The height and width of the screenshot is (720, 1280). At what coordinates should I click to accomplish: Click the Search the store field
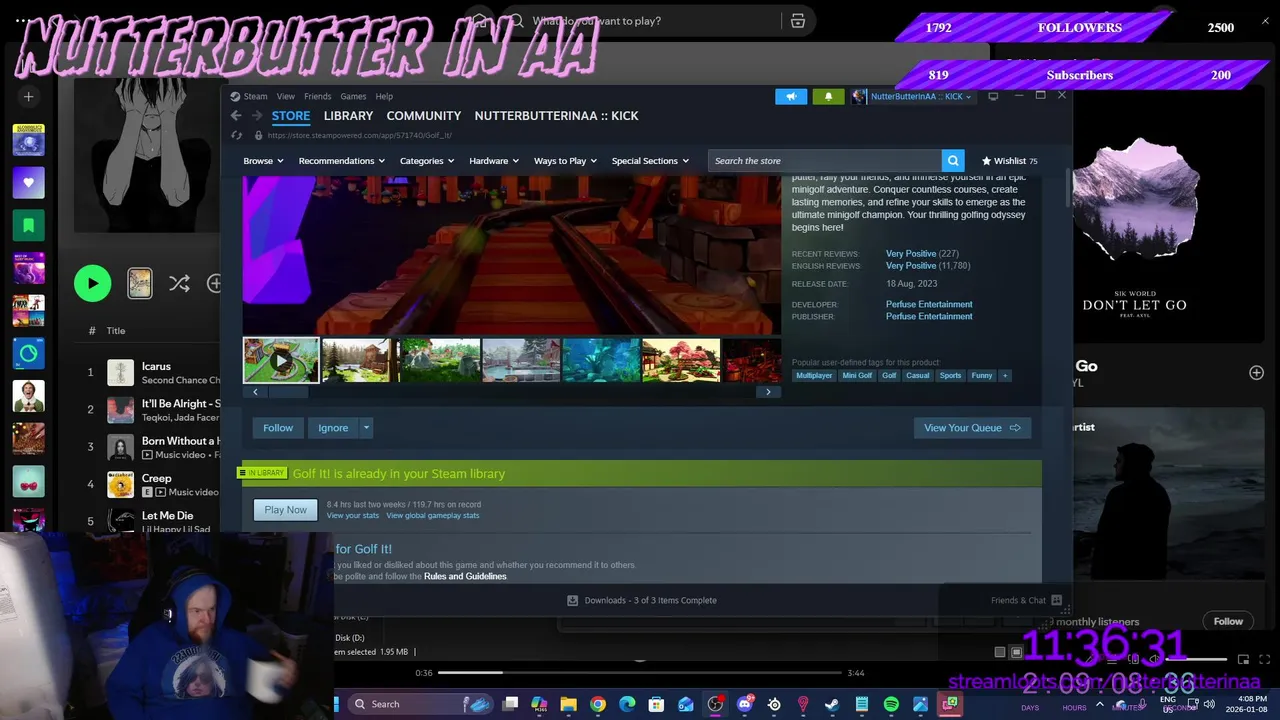825,161
